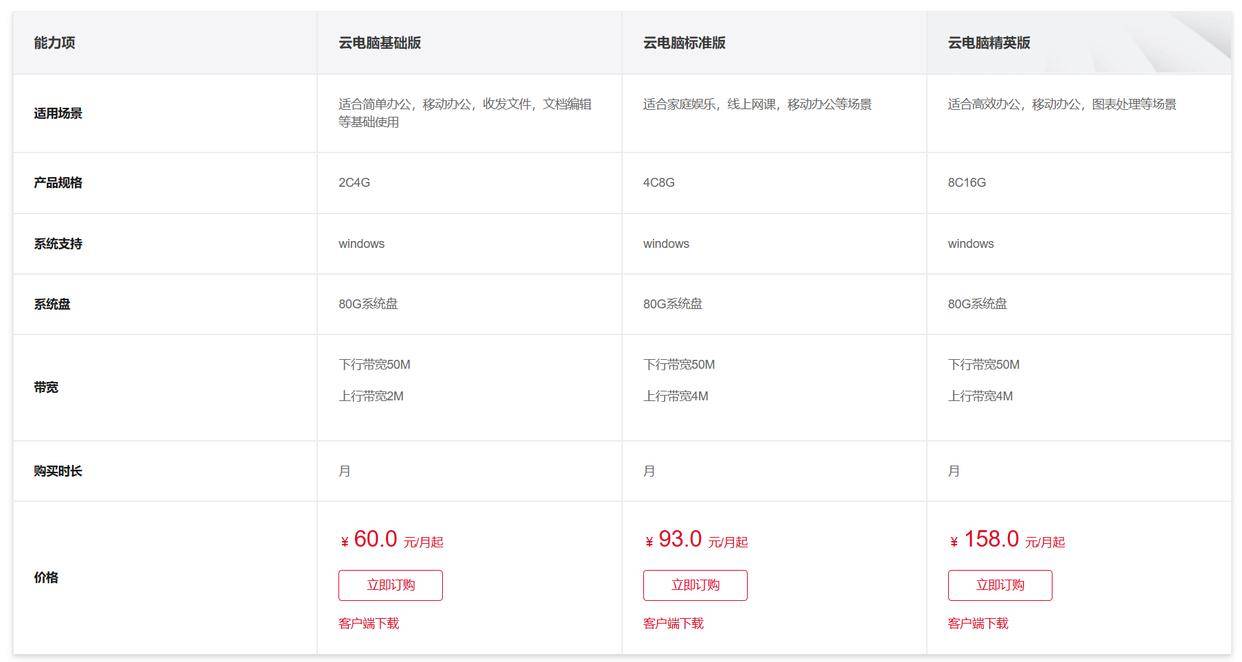This screenshot has height=662, width=1242.
Task: Click the 能力项 header cell
Action: pos(53,42)
